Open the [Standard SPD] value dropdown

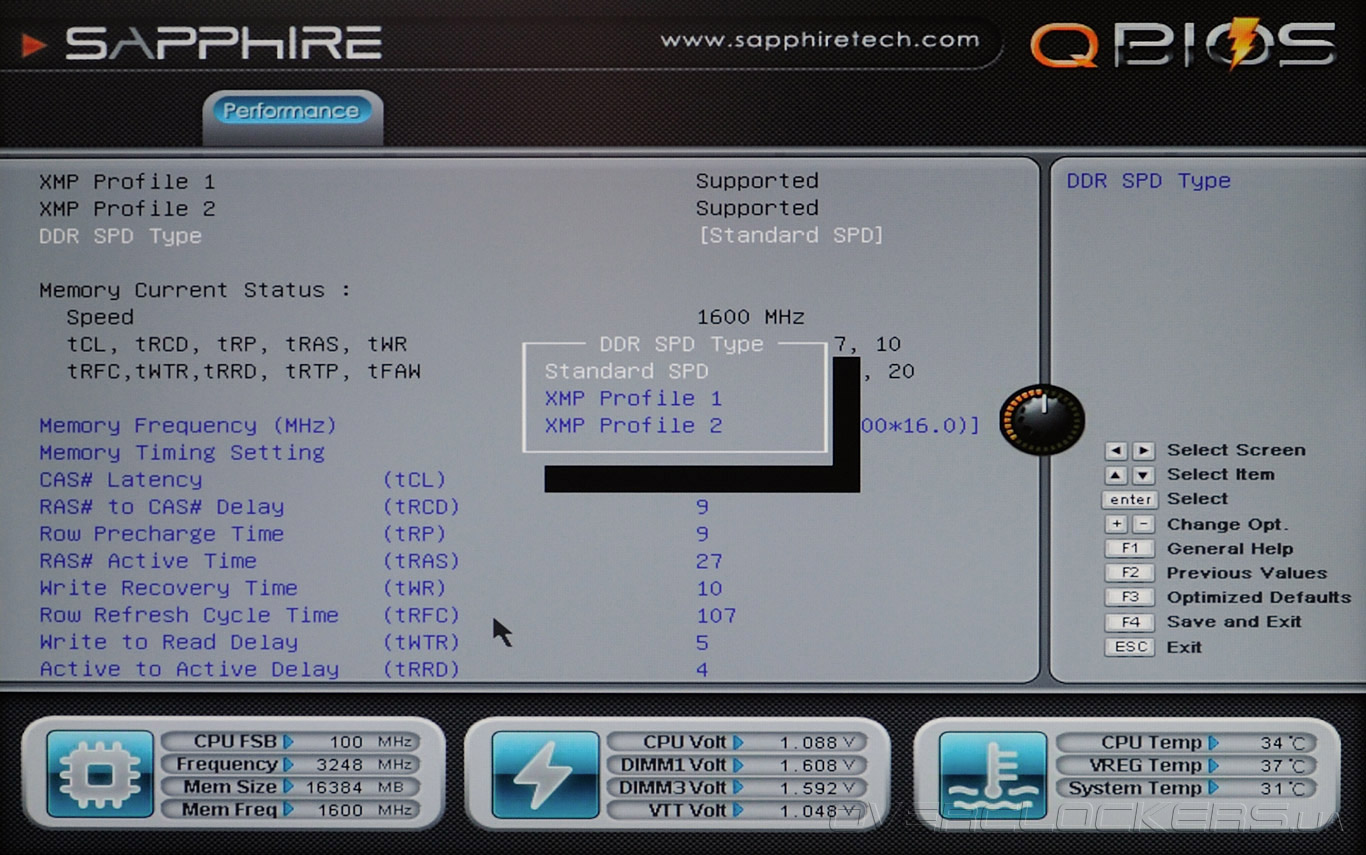click(x=790, y=236)
